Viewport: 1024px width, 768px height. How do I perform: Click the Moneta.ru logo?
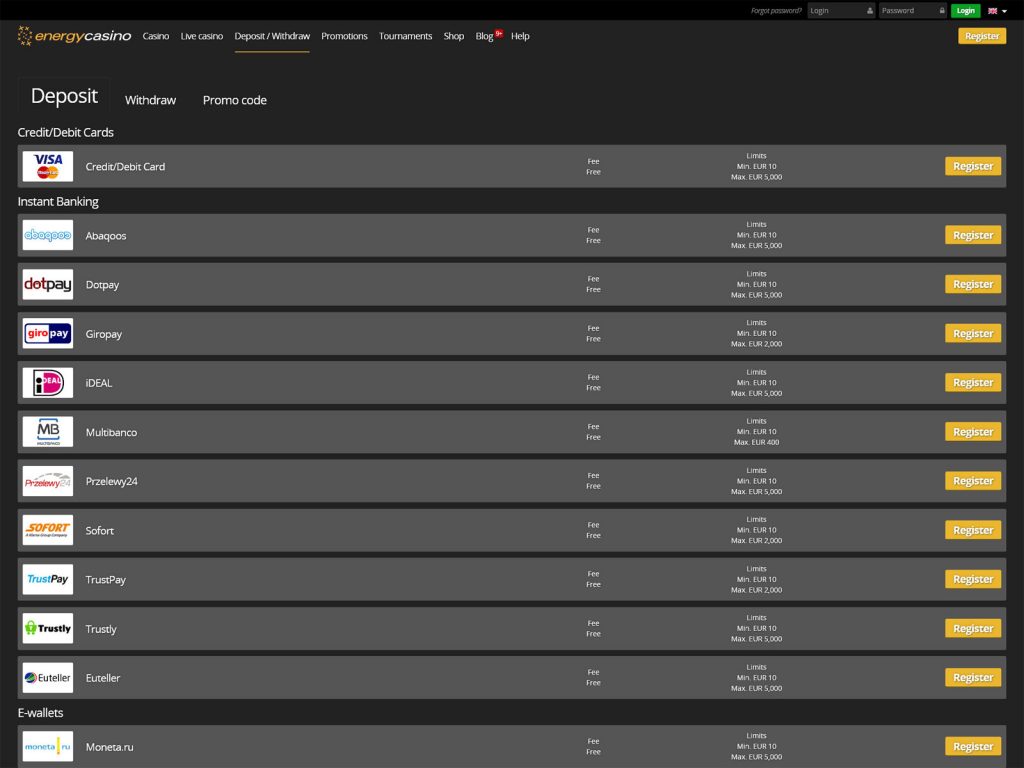tap(48, 746)
